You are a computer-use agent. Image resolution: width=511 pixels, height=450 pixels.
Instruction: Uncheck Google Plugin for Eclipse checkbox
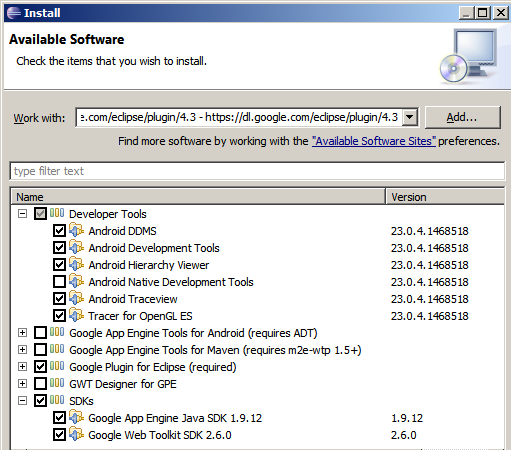coord(40,367)
